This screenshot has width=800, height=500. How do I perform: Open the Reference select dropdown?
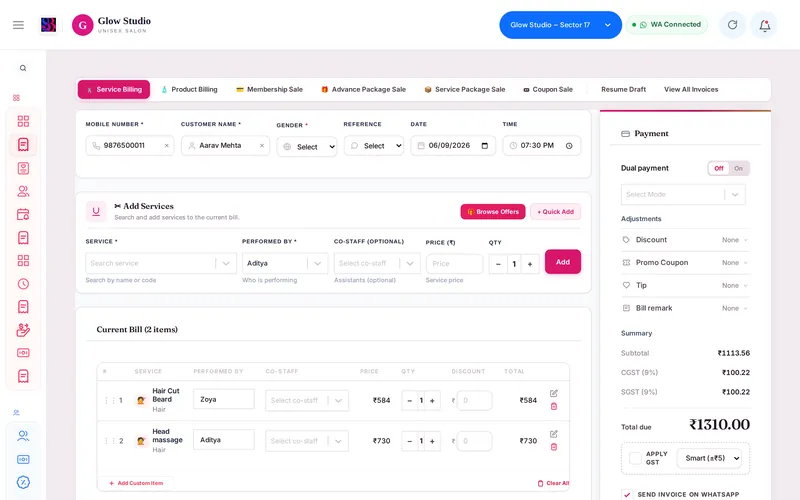373,145
